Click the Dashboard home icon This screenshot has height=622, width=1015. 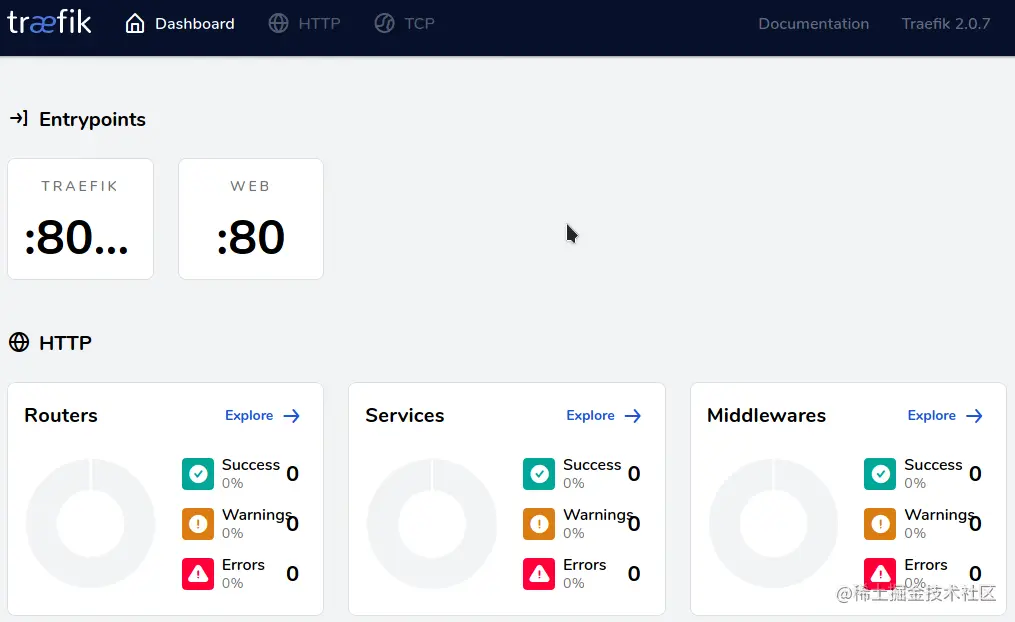point(135,23)
